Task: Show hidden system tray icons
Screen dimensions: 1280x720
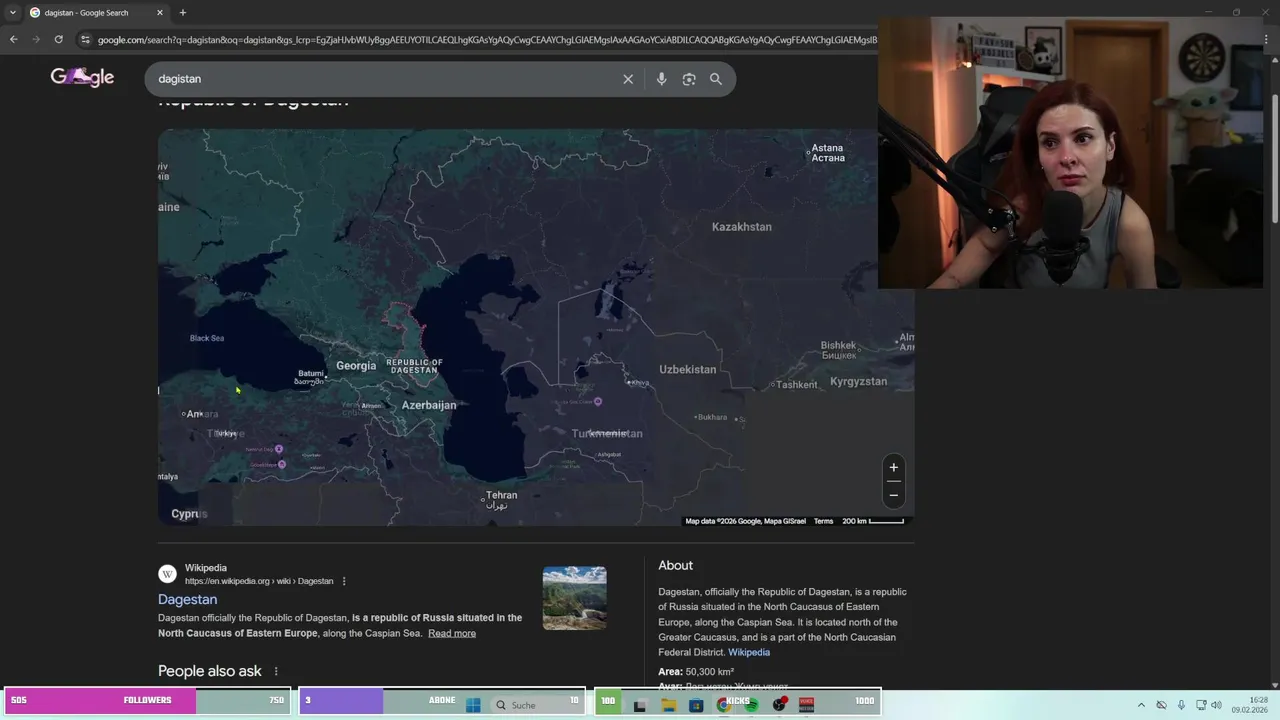Action: pyautogui.click(x=1141, y=705)
